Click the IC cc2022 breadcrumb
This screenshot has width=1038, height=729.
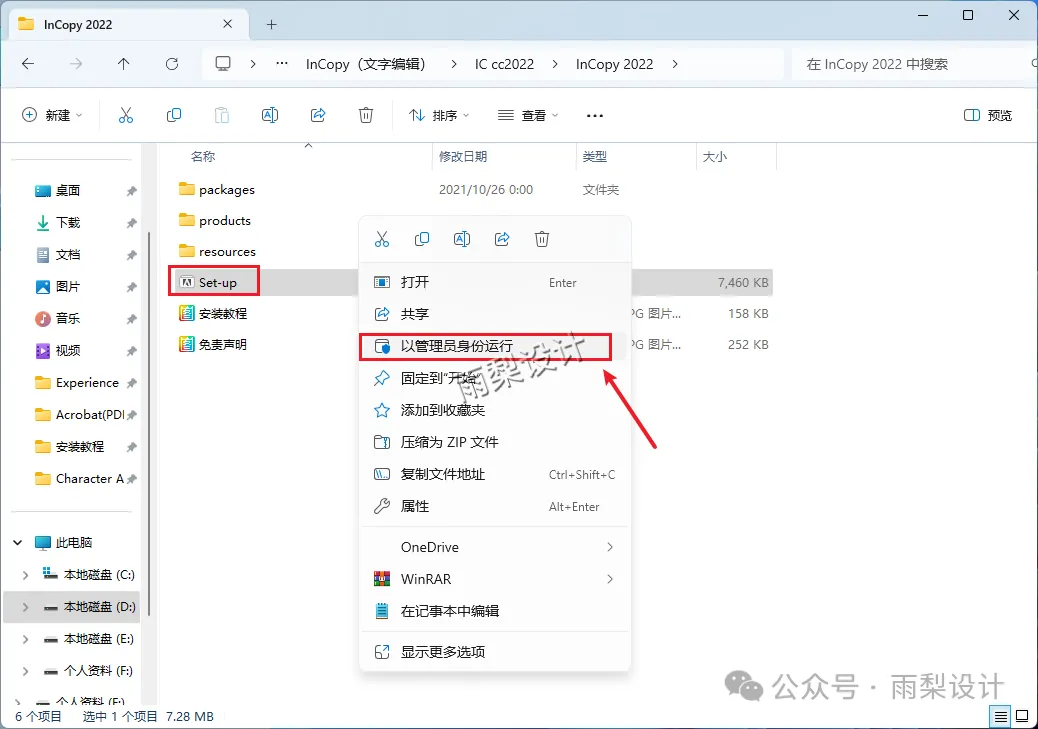pos(504,64)
